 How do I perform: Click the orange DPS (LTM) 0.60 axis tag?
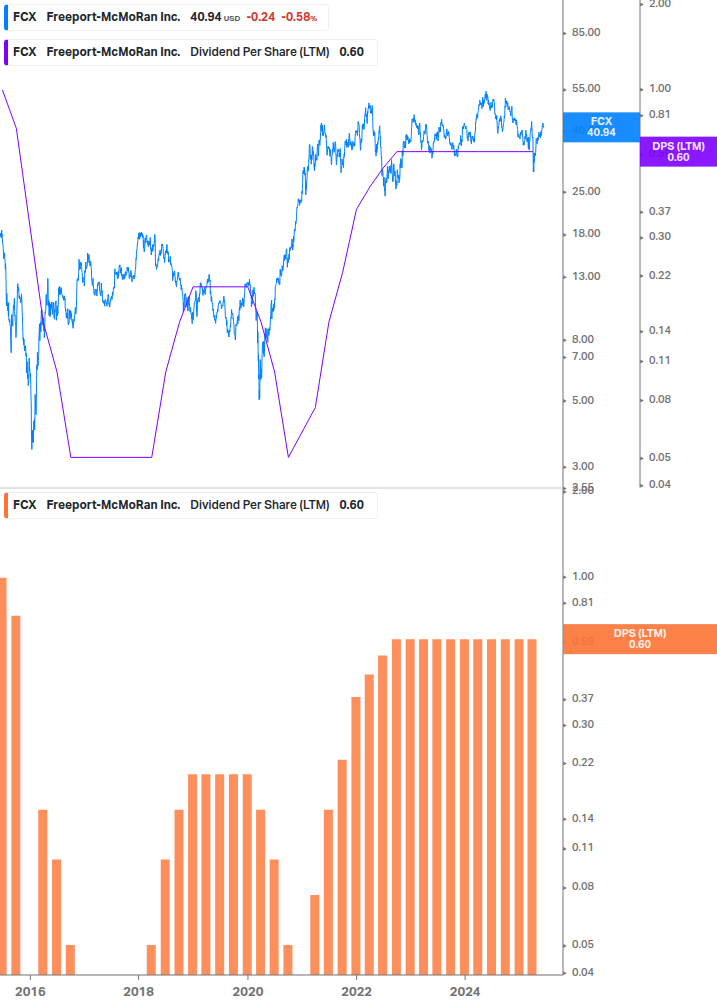coord(639,639)
